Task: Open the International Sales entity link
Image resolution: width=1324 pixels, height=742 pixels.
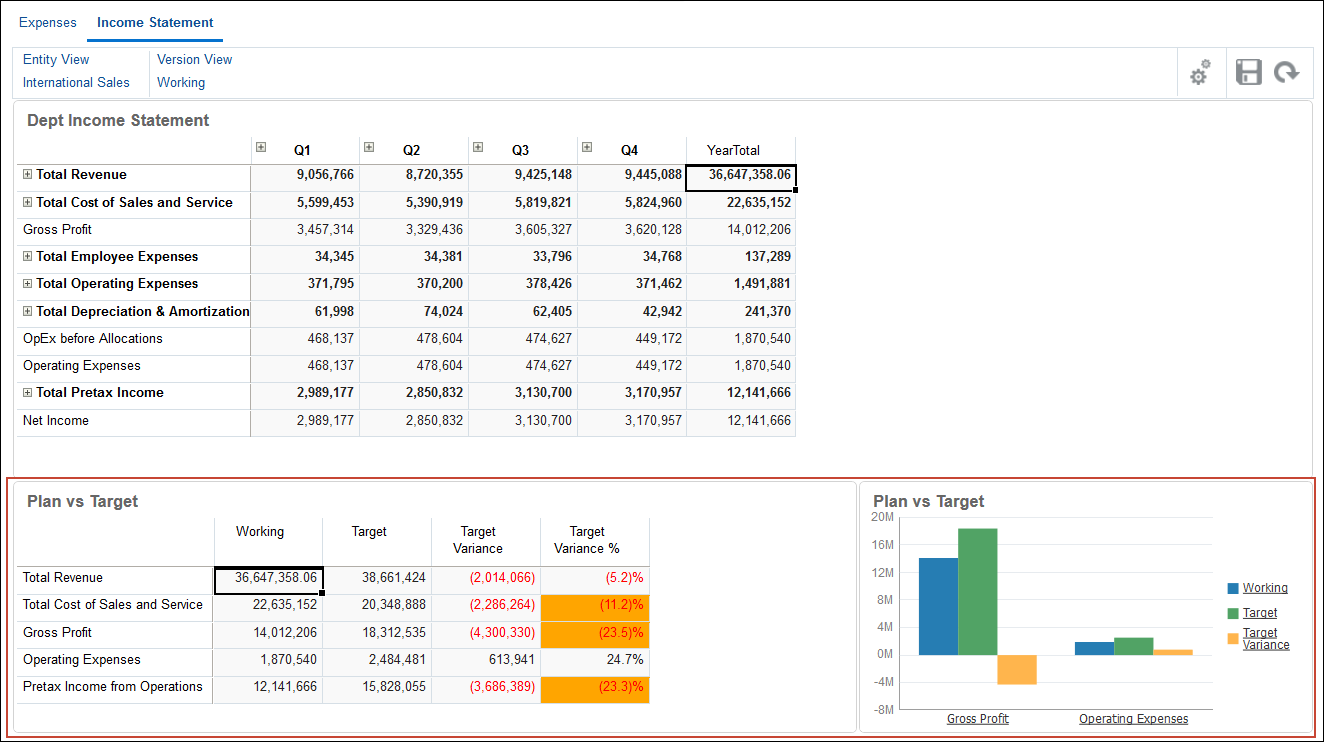Action: tap(76, 82)
